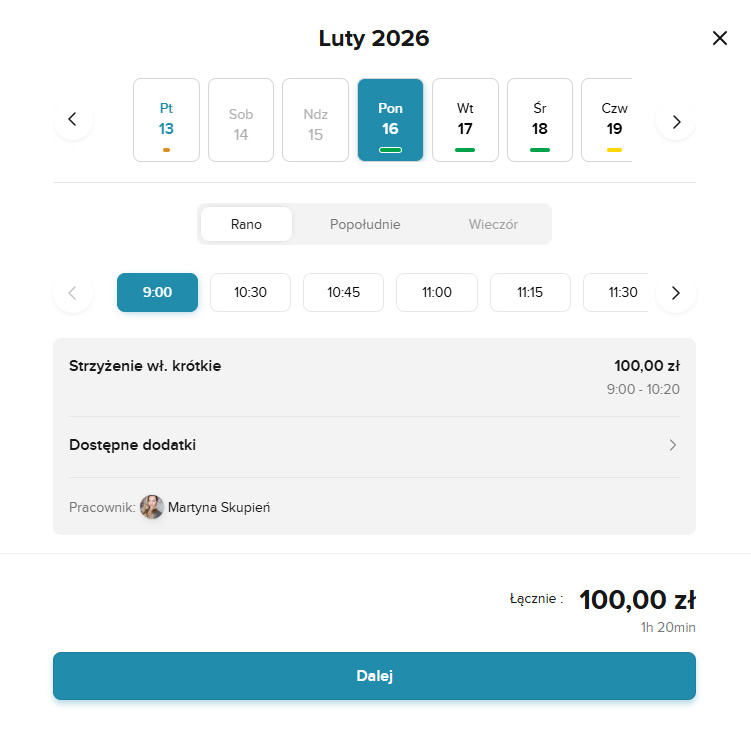Pick the 10:45 time slot
Image resolution: width=751 pixels, height=729 pixels.
click(344, 292)
